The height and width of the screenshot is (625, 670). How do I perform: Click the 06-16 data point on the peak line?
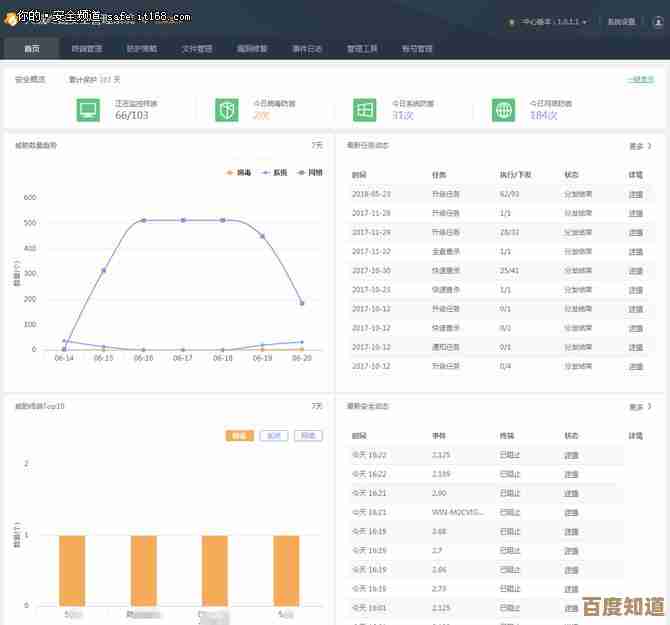pyautogui.click(x=143, y=220)
